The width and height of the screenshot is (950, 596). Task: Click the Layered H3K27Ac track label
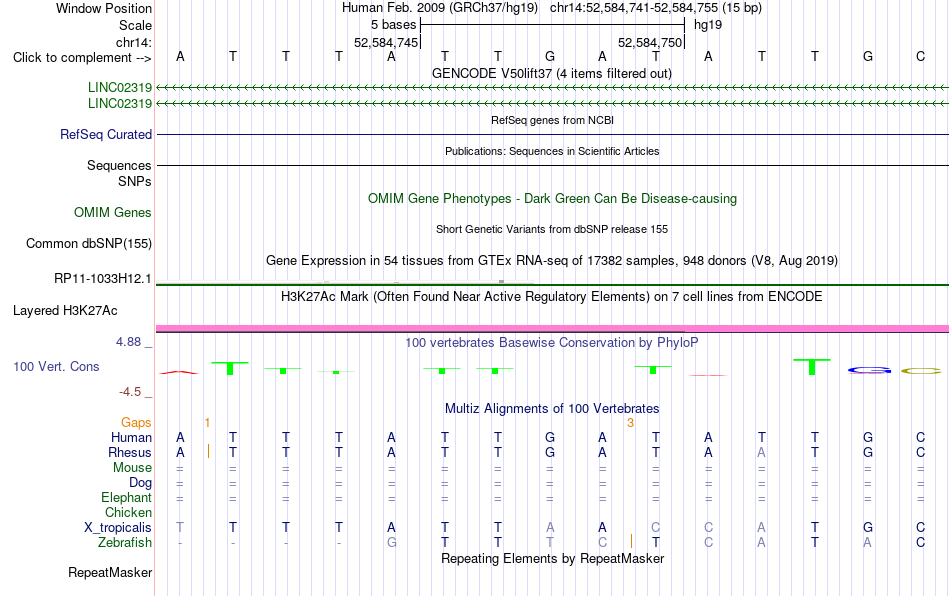click(65, 311)
